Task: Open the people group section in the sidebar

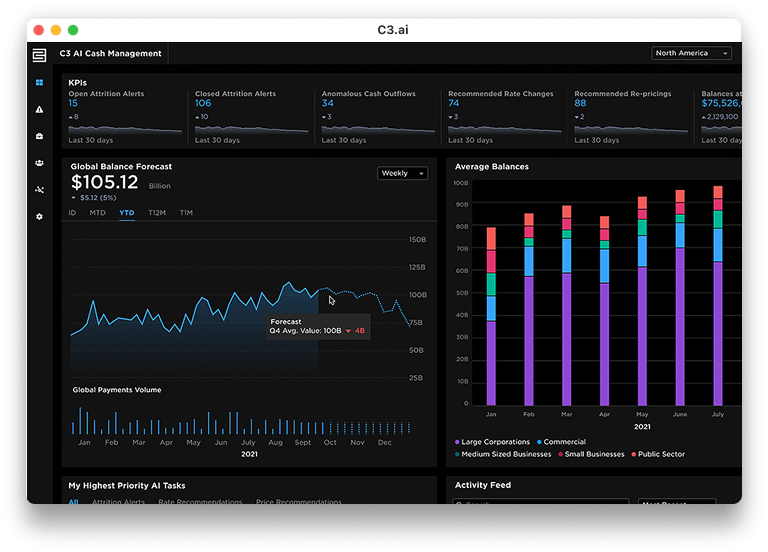Action: (x=39, y=163)
